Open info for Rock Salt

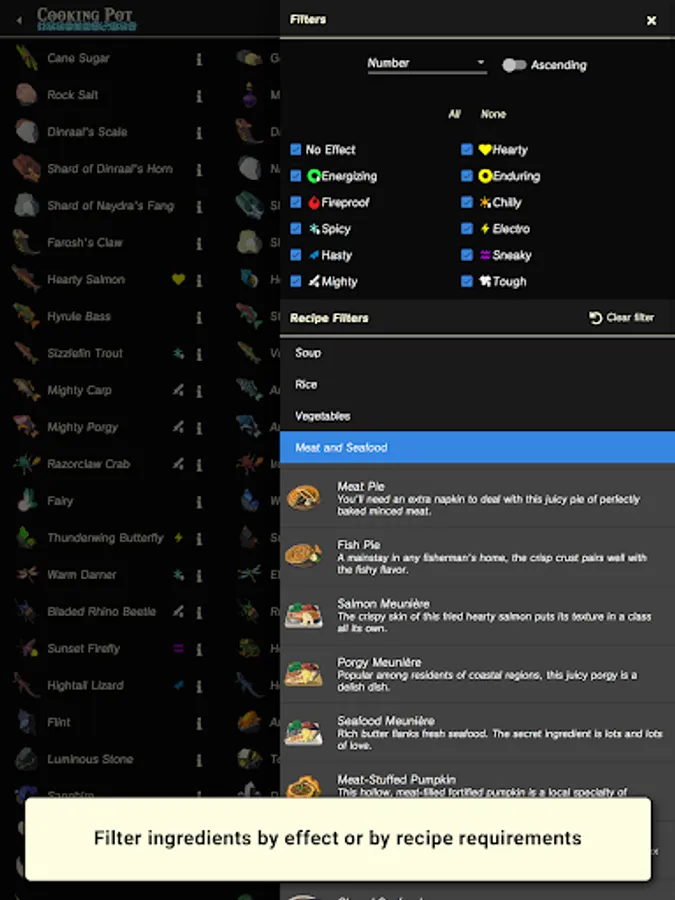[199, 96]
